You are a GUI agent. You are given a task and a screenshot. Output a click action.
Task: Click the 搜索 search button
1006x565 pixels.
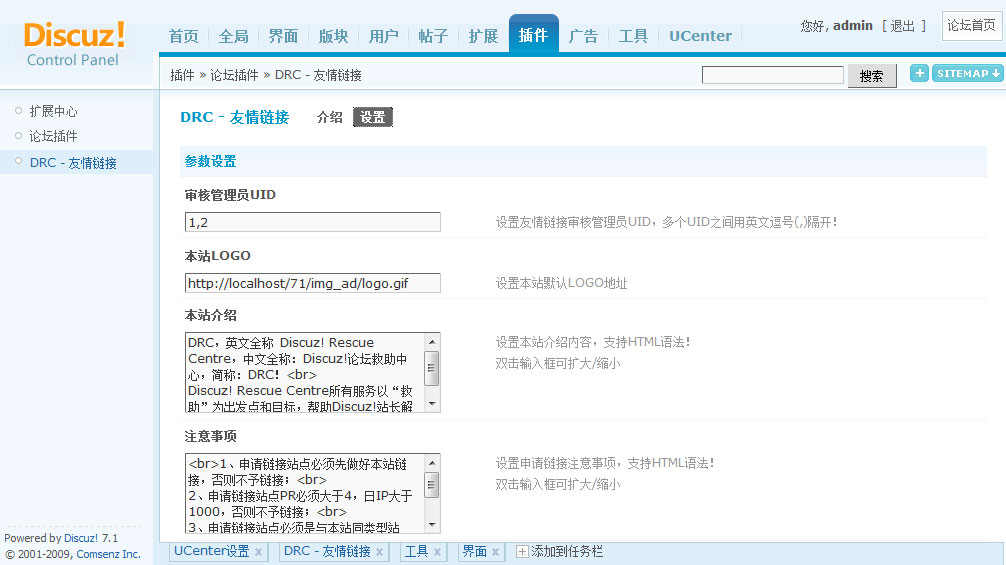pos(872,76)
